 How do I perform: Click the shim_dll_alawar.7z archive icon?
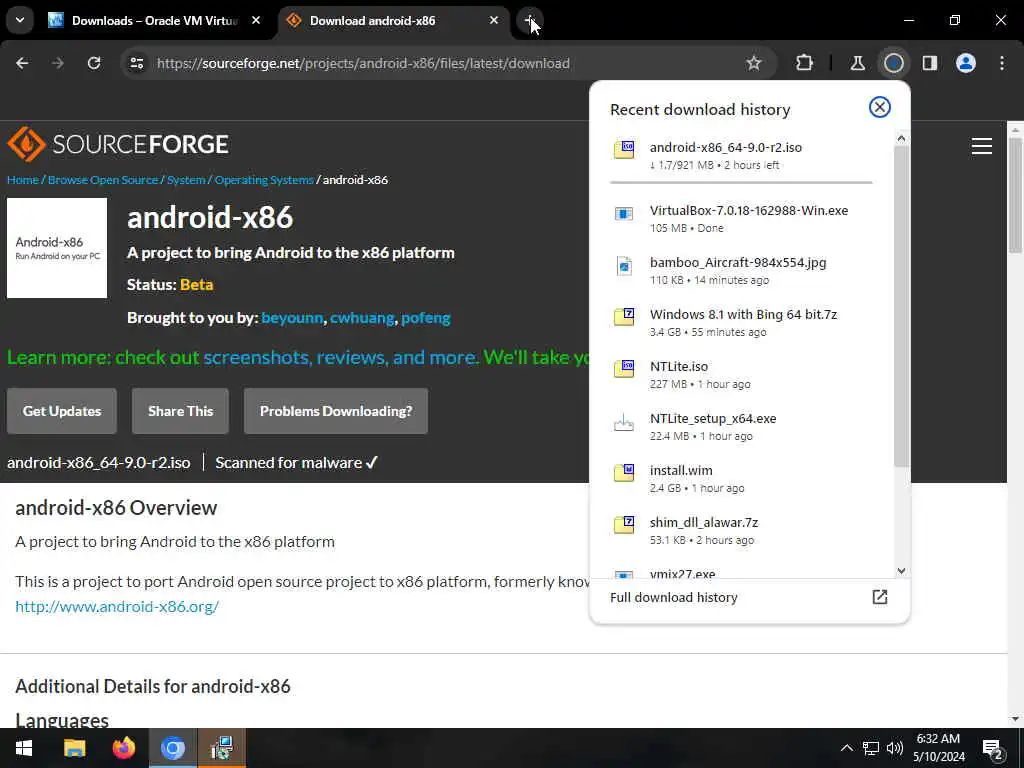pyautogui.click(x=624, y=524)
